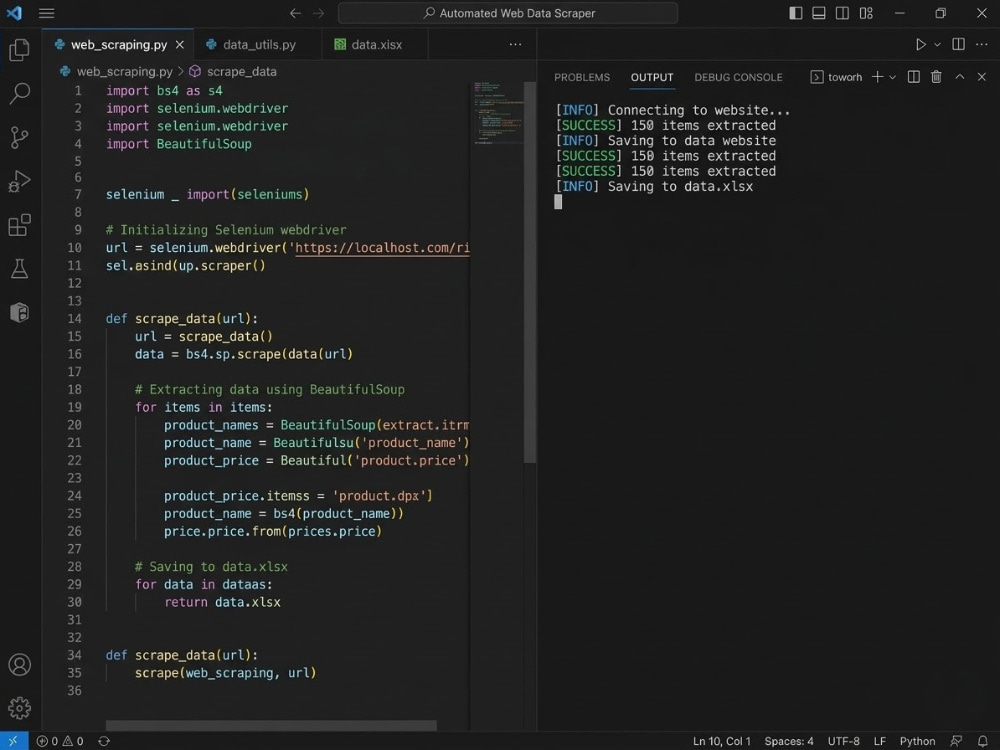Split the panel terminal
The height and width of the screenshot is (750, 1000).
pos(913,77)
